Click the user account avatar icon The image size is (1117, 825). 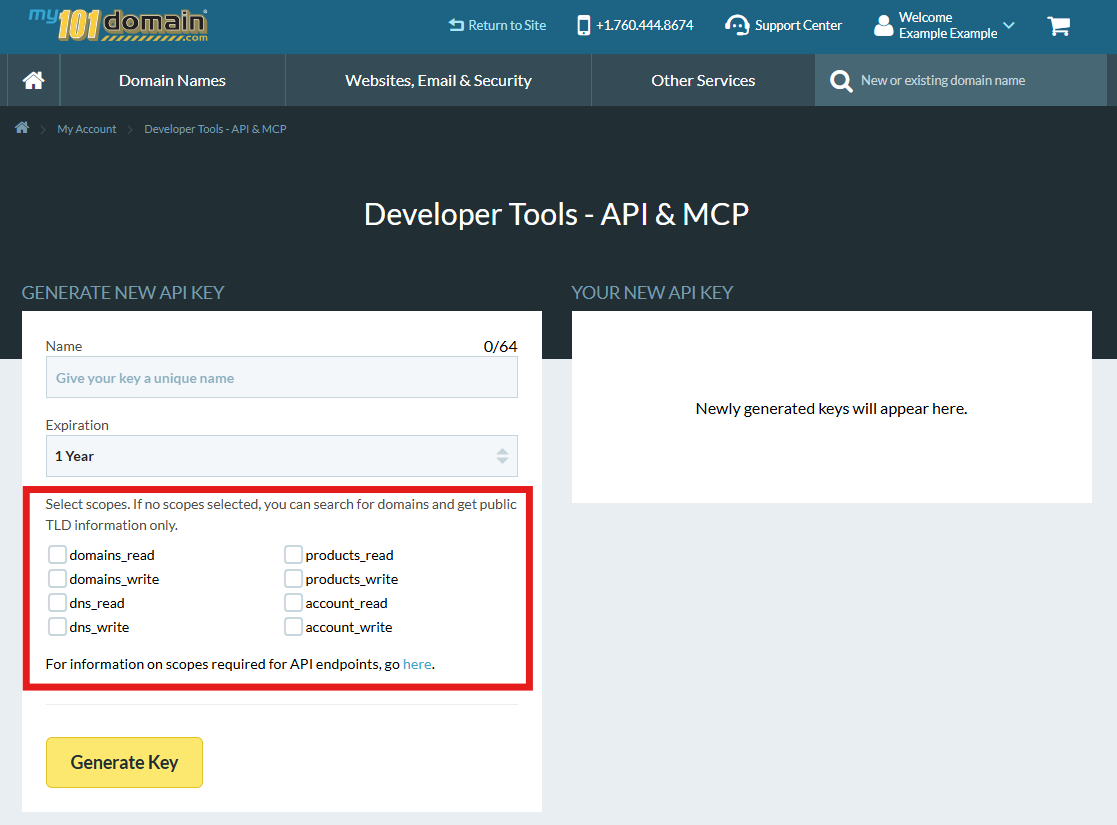coord(883,26)
